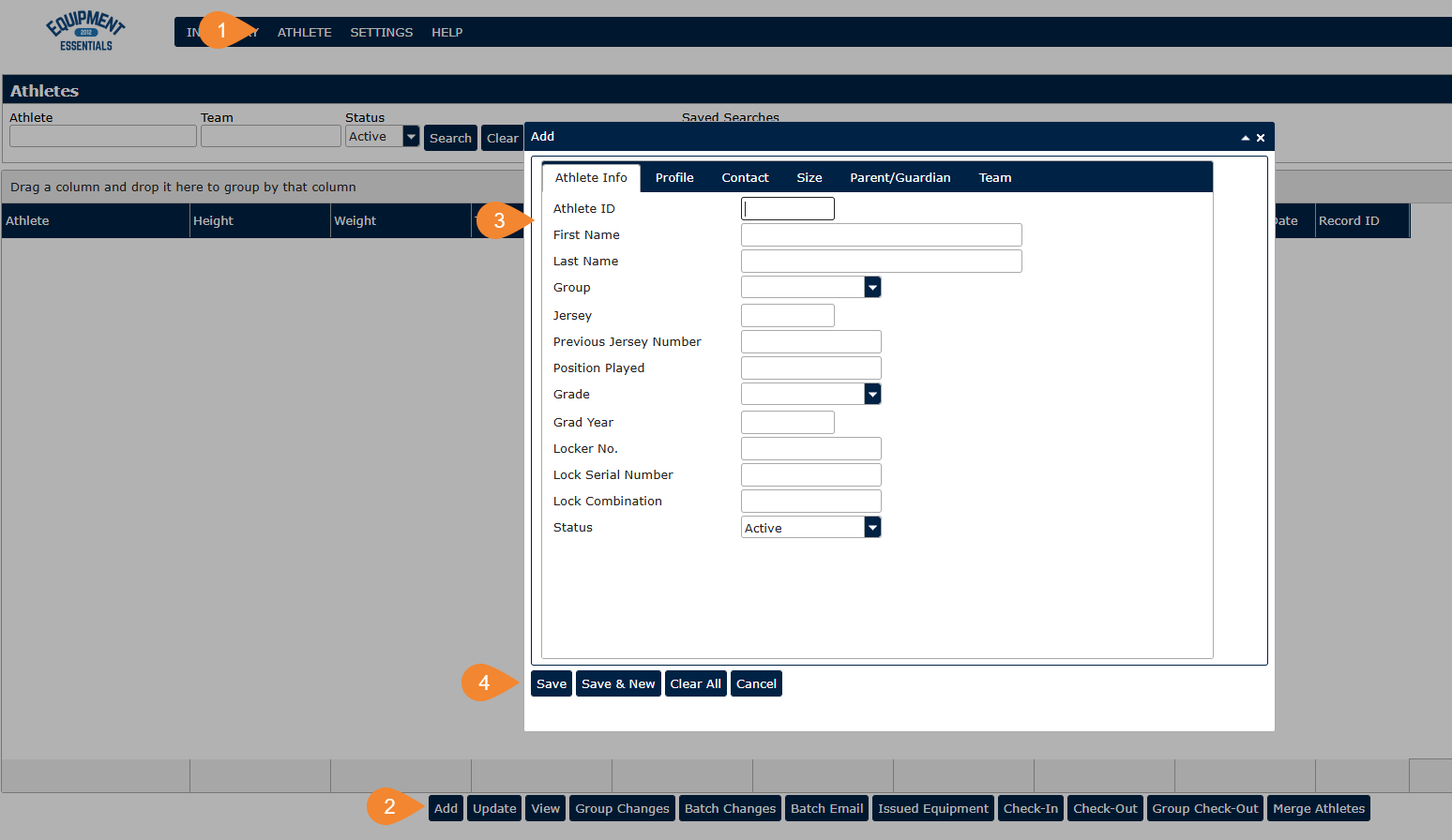Focus the Lock Serial Number field

point(811,474)
